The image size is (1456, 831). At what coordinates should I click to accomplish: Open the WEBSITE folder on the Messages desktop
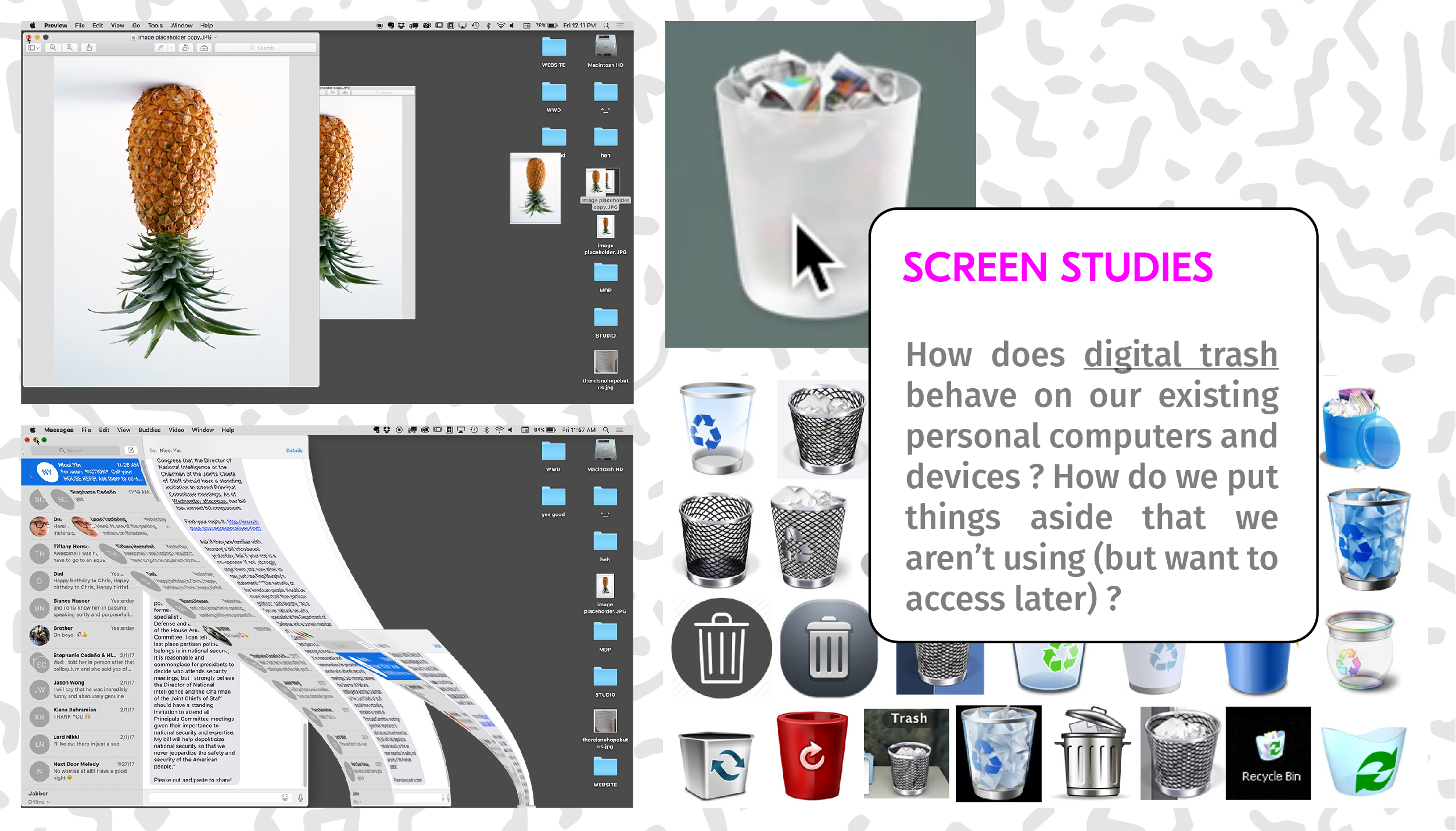coord(605,772)
